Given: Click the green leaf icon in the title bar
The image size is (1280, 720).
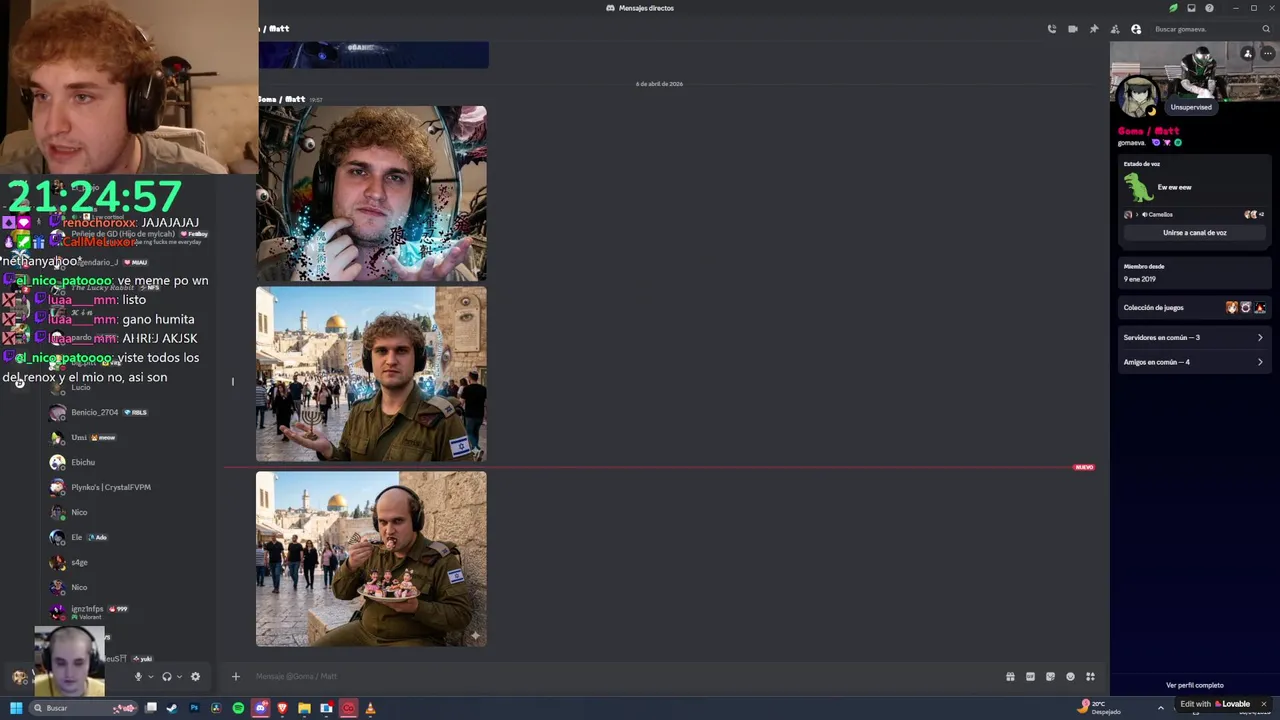Looking at the screenshot, I should point(1174,8).
